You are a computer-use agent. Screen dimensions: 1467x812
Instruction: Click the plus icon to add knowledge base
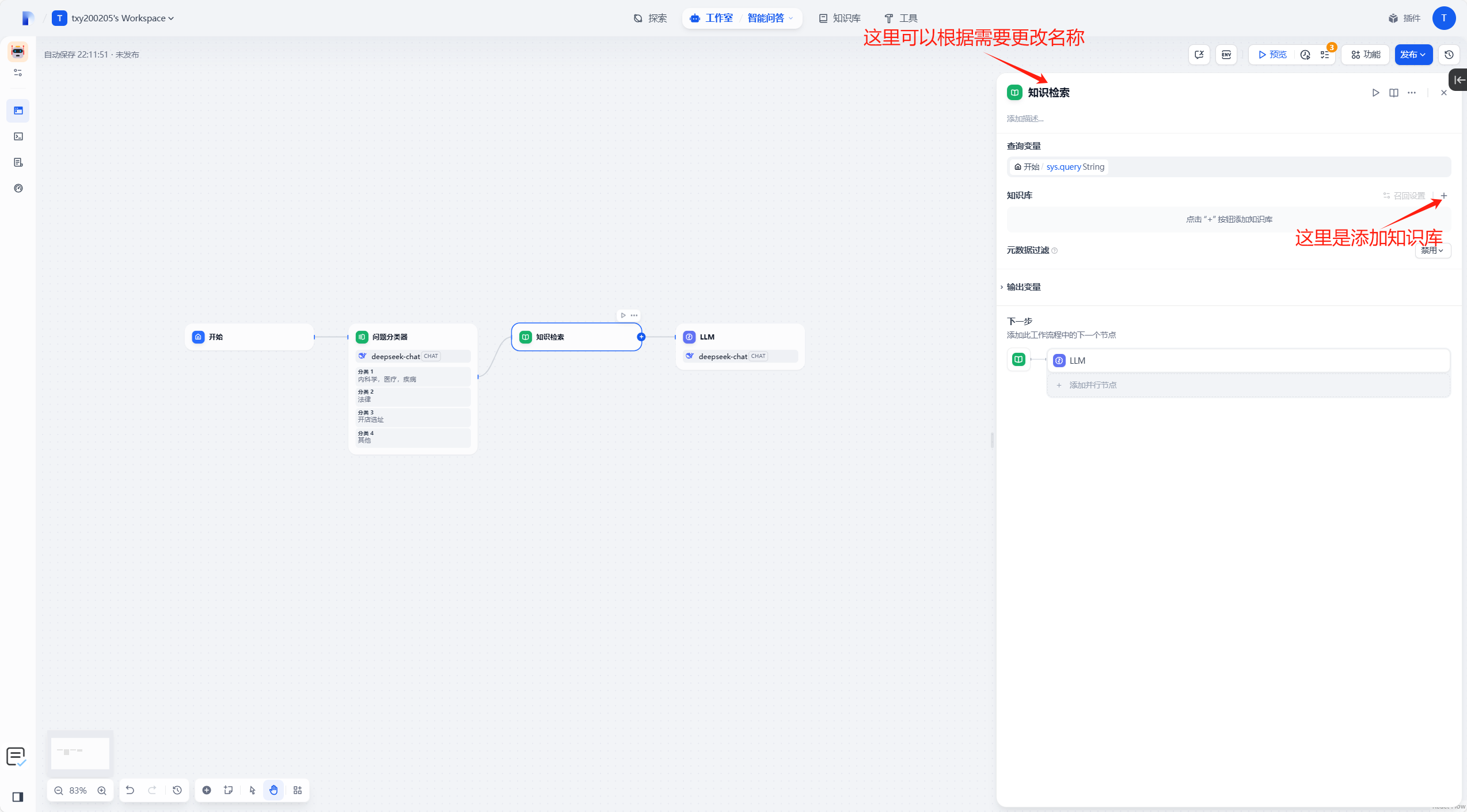[1443, 196]
